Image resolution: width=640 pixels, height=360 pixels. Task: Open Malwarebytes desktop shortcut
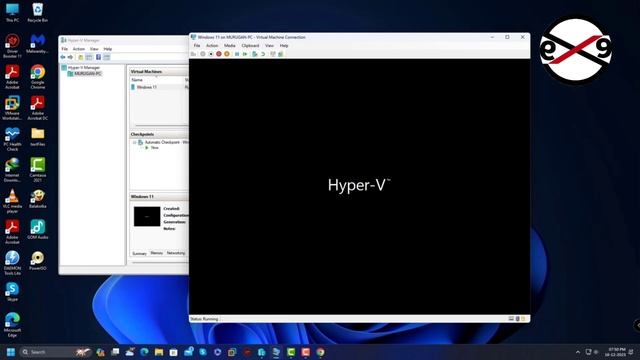[38, 44]
